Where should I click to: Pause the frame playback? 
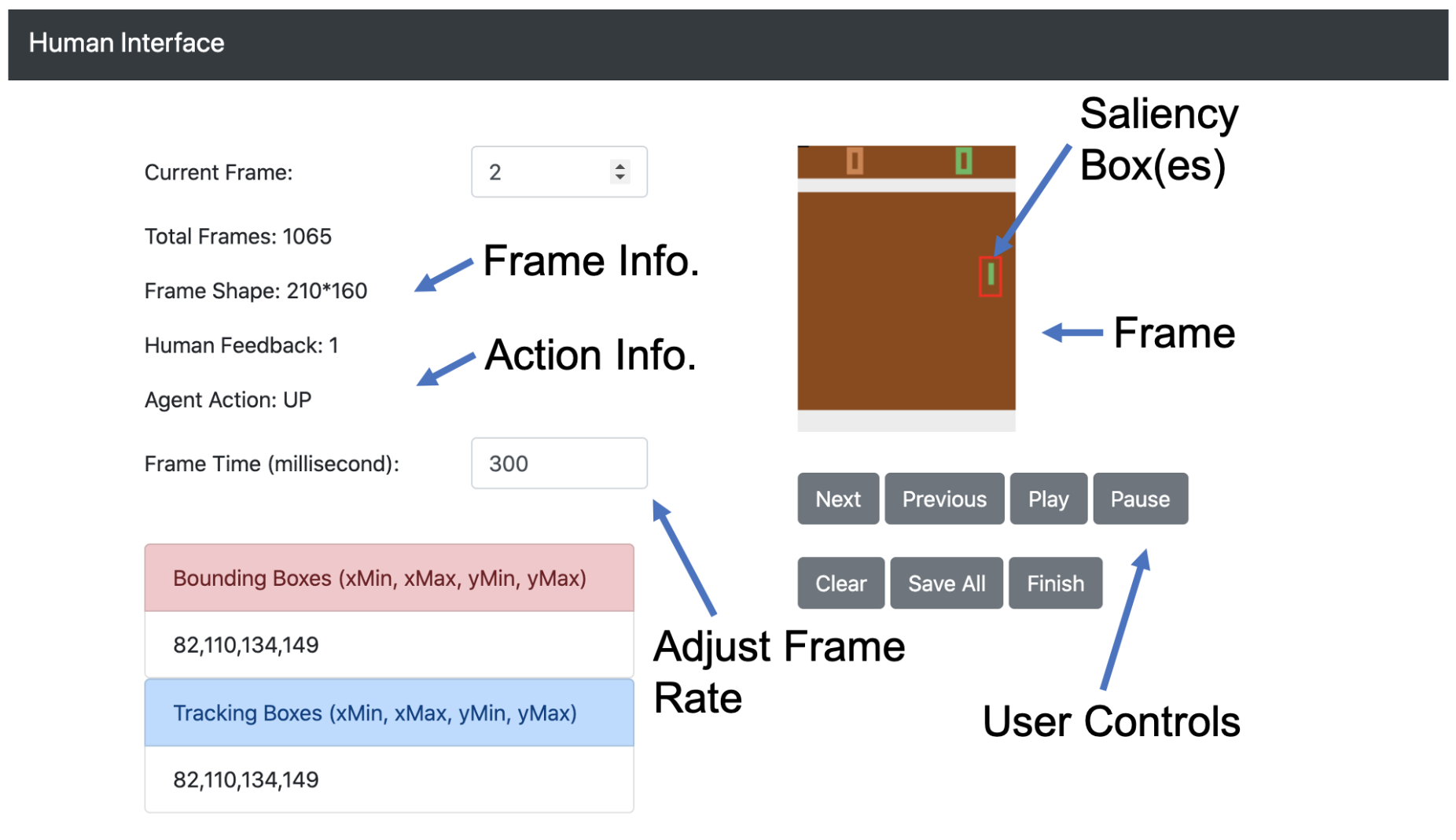[1139, 499]
